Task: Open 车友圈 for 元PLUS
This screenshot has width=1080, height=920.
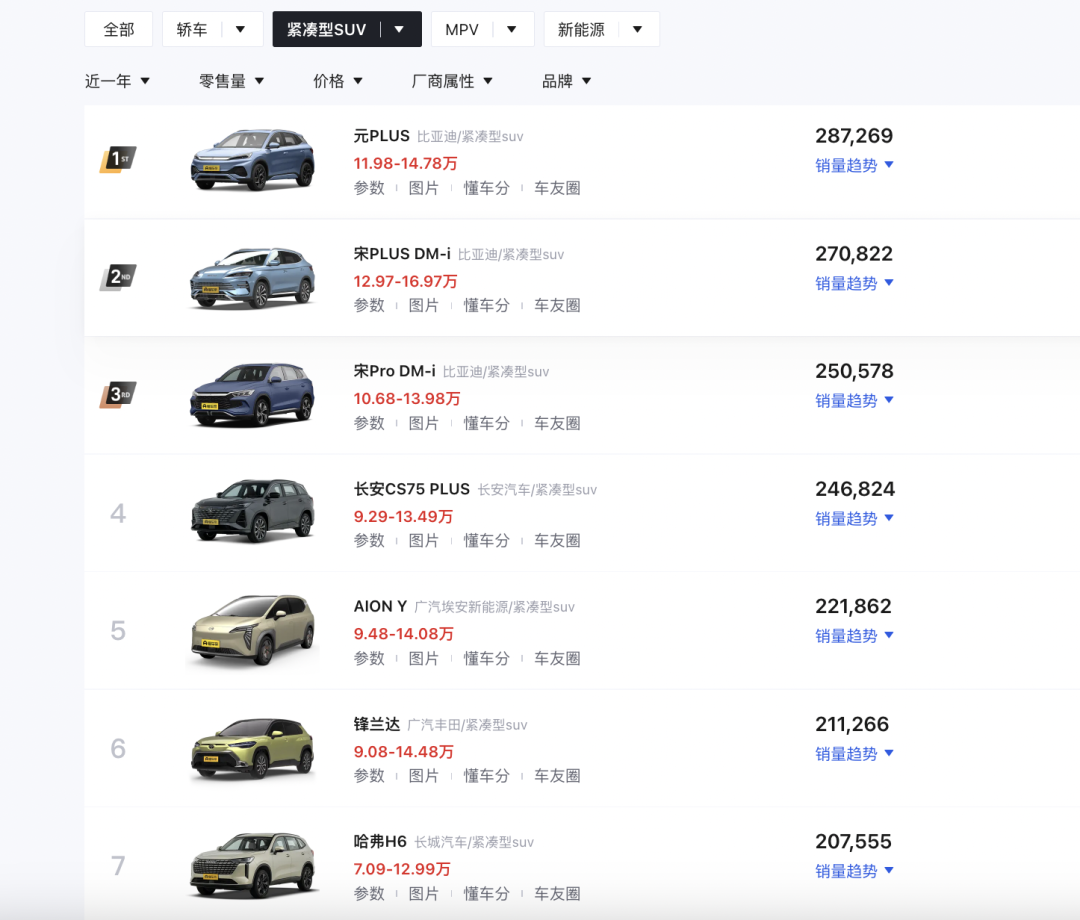Action: (557, 188)
